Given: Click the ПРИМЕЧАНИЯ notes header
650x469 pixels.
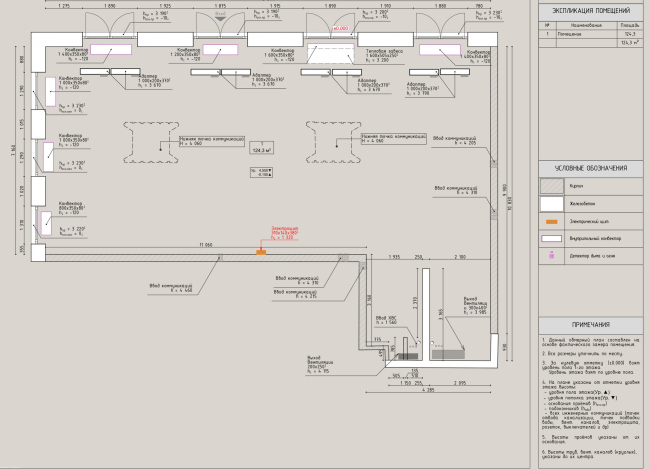Looking at the screenshot, I should tap(591, 325).
